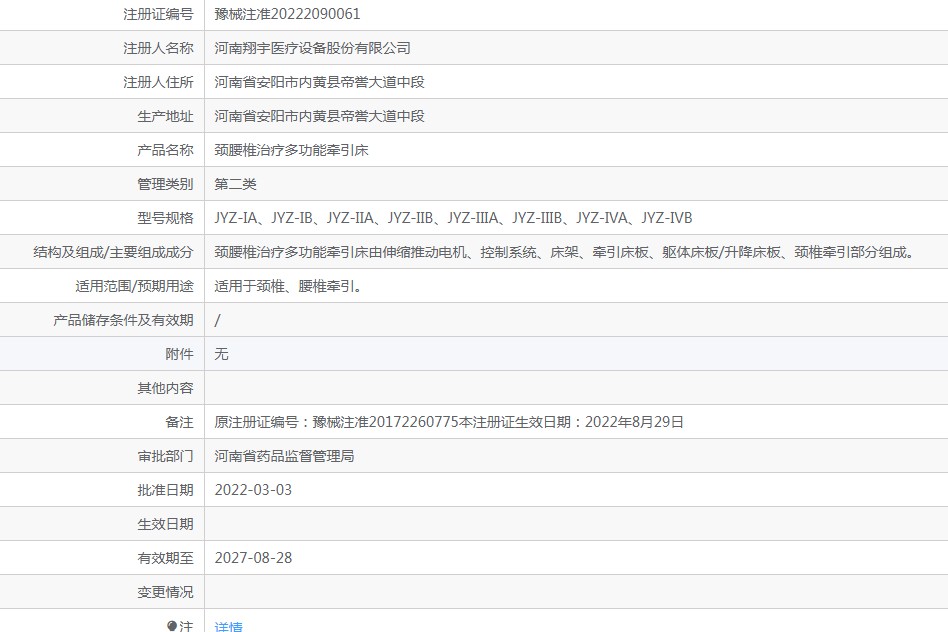Select registration number 豫械注准20222090061
The image size is (948, 632).
287,14
